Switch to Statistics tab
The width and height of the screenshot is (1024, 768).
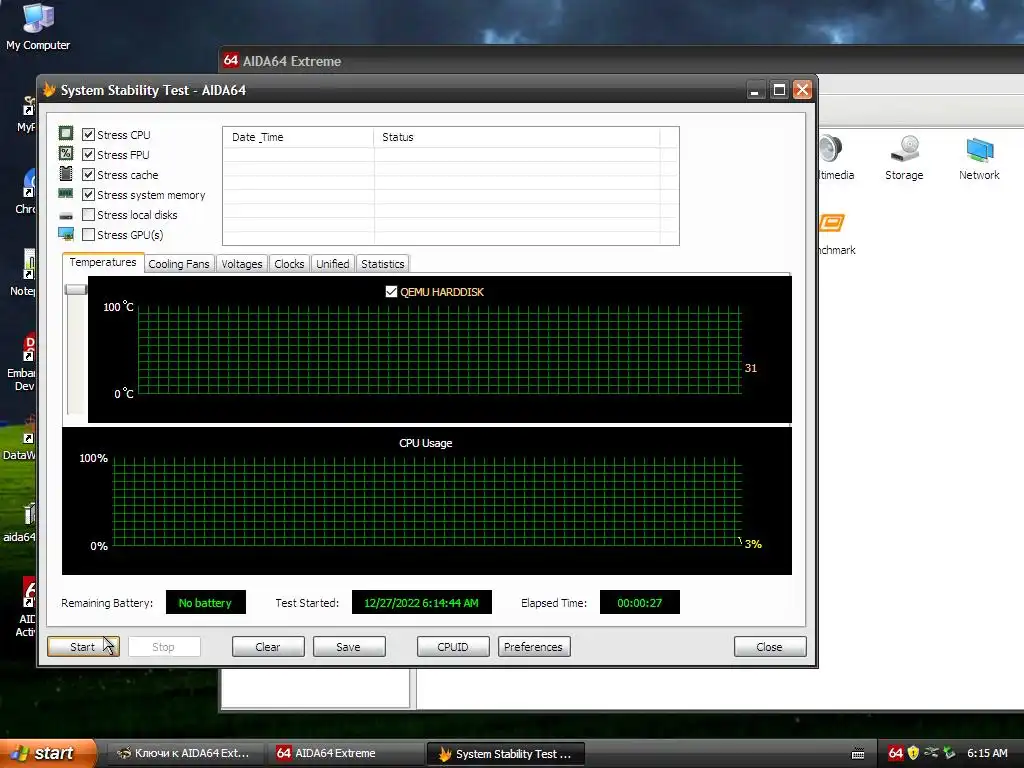click(383, 264)
